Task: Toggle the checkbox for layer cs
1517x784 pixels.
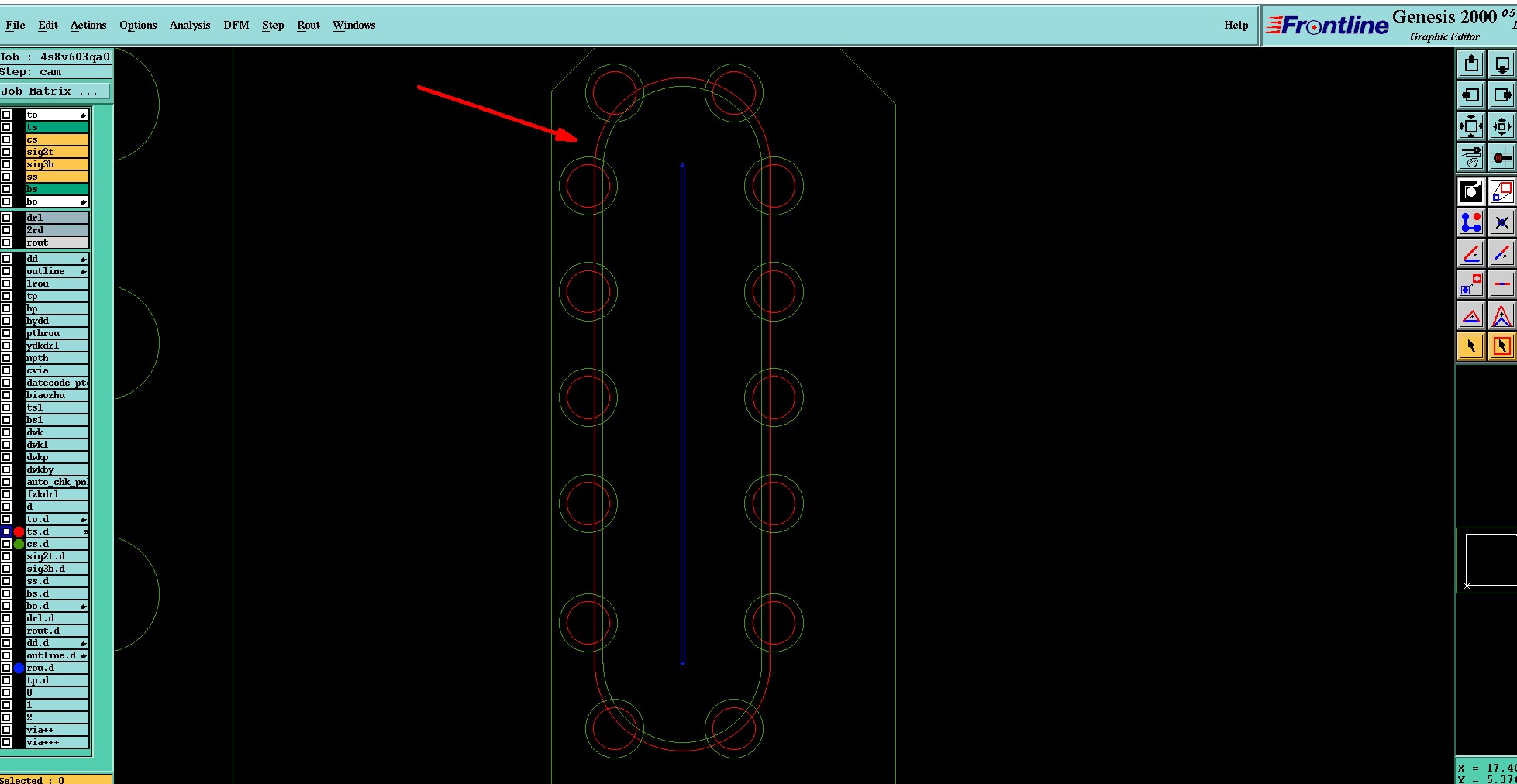Action: 6,139
